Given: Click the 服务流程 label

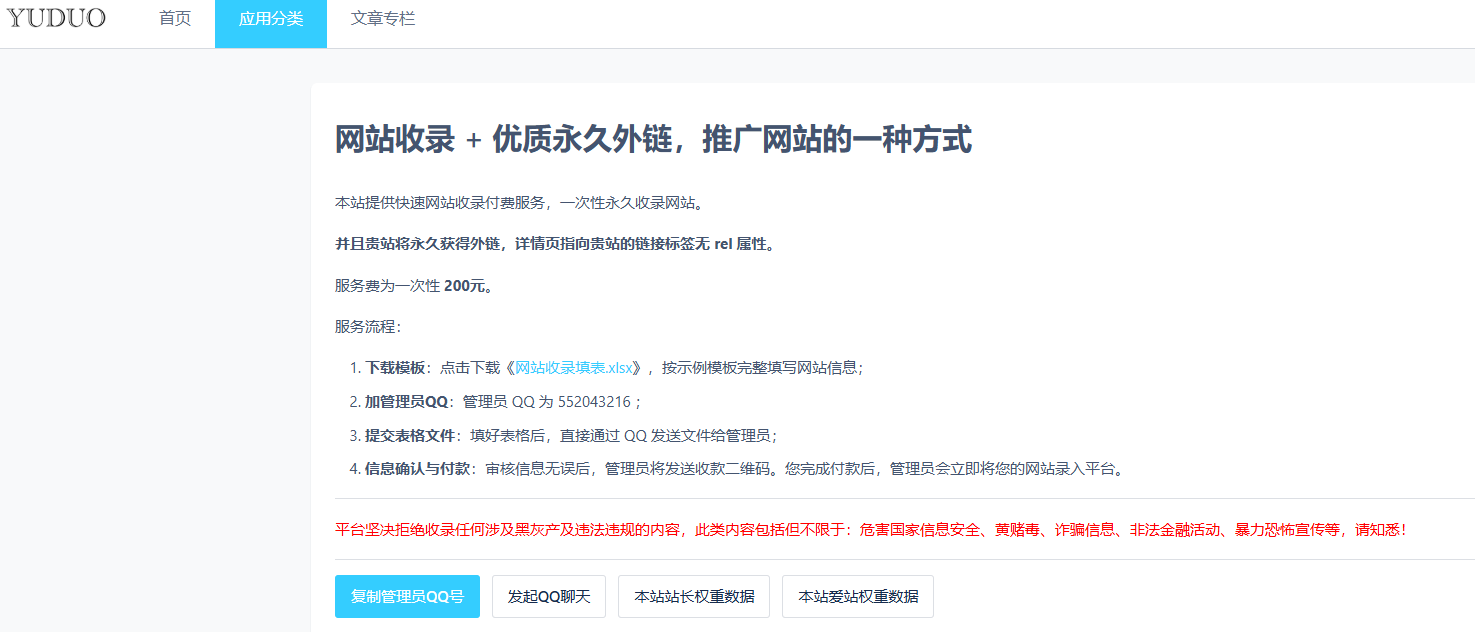Looking at the screenshot, I should tap(367, 326).
